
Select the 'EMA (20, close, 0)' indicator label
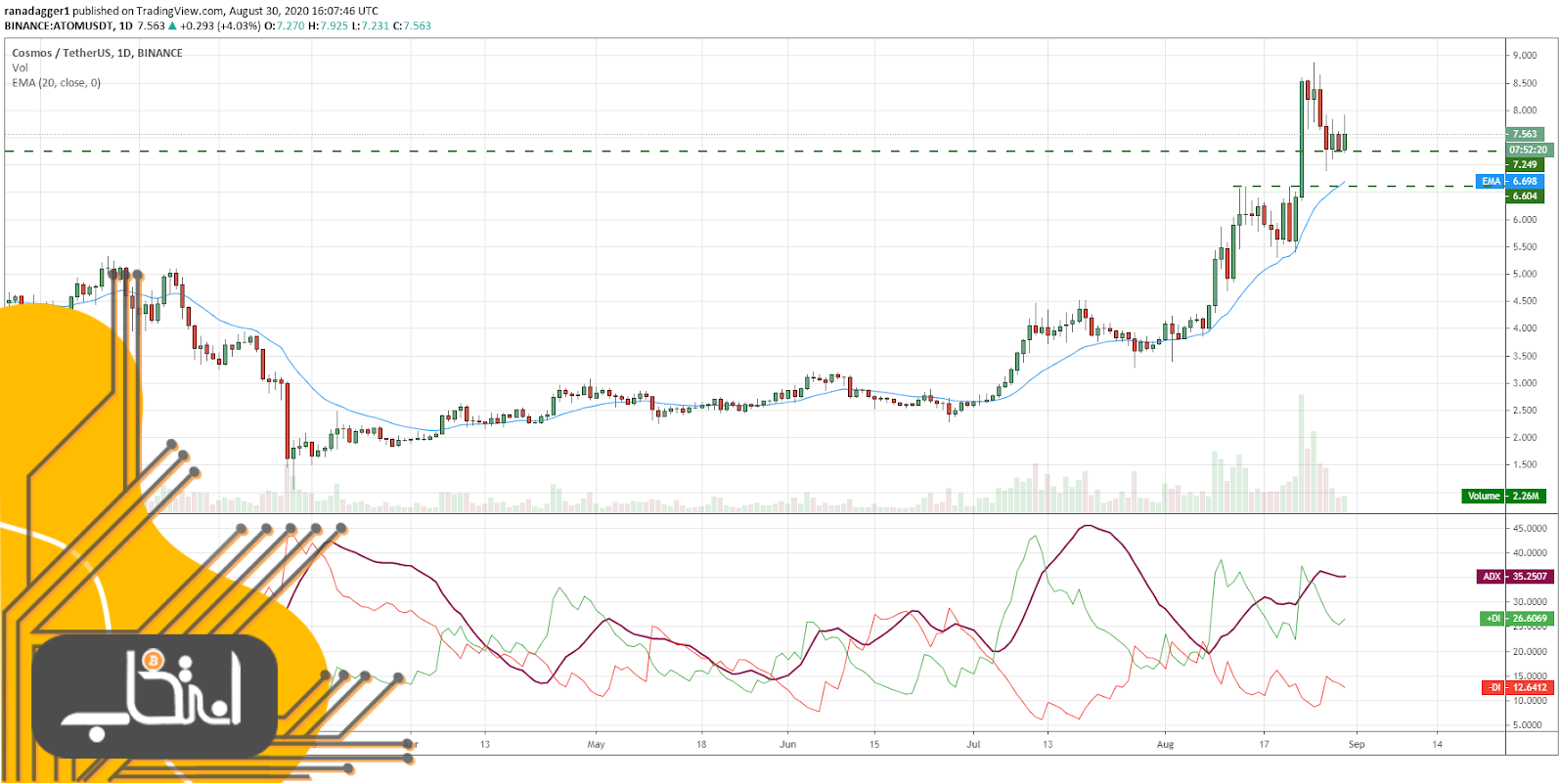click(56, 83)
